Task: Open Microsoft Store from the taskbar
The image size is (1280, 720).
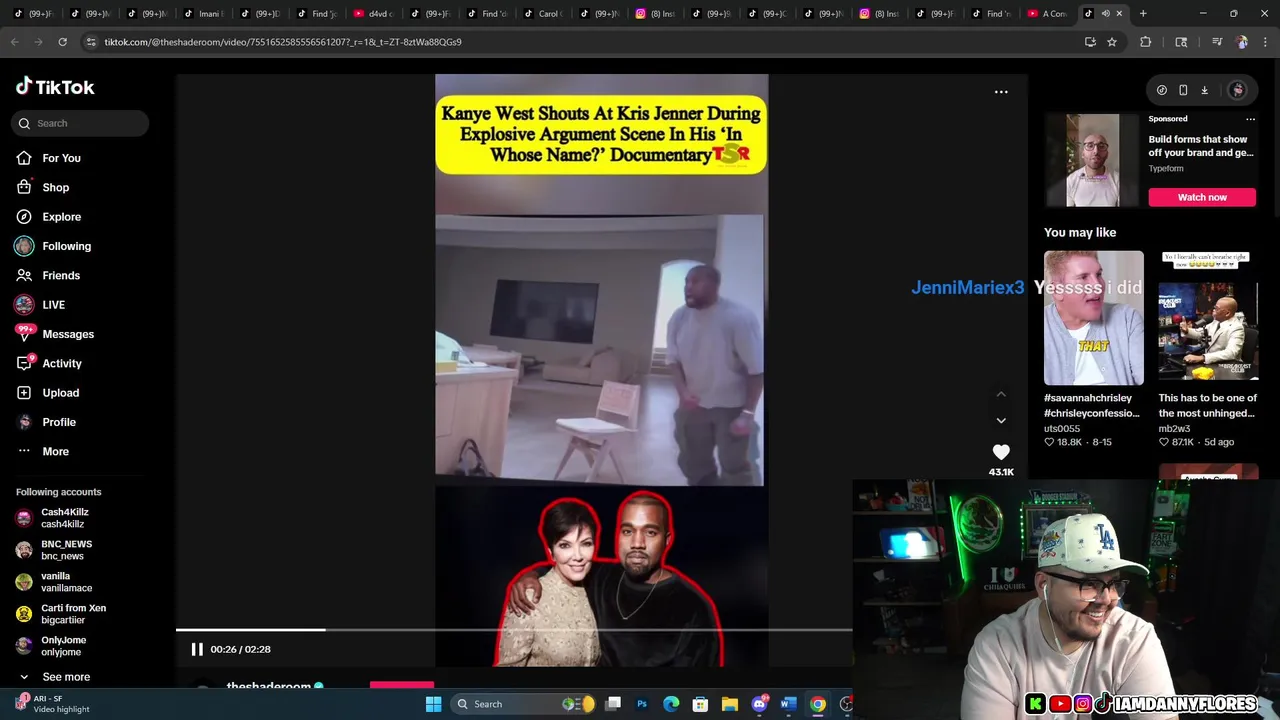Action: (700, 704)
